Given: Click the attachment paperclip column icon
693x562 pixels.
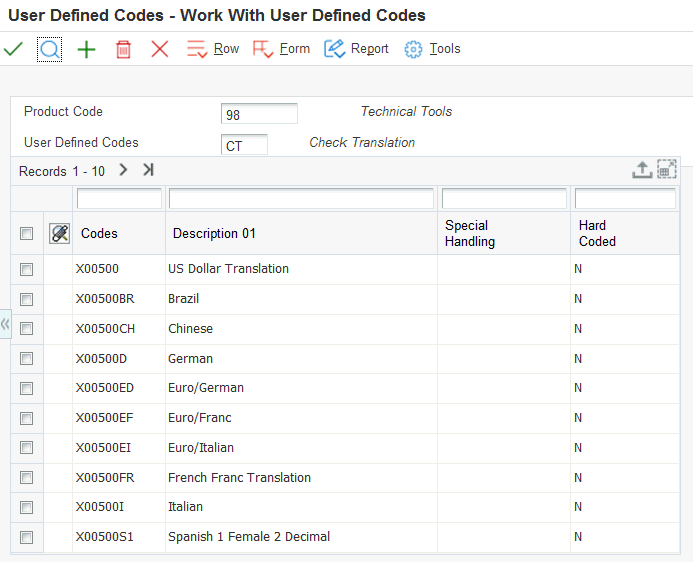Looking at the screenshot, I should tap(59, 233).
